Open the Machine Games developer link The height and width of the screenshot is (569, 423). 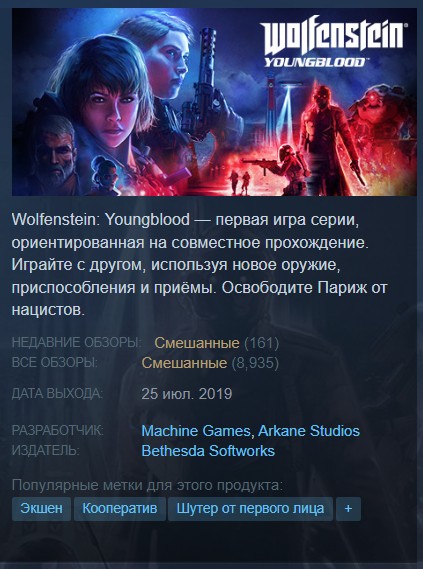click(196, 431)
